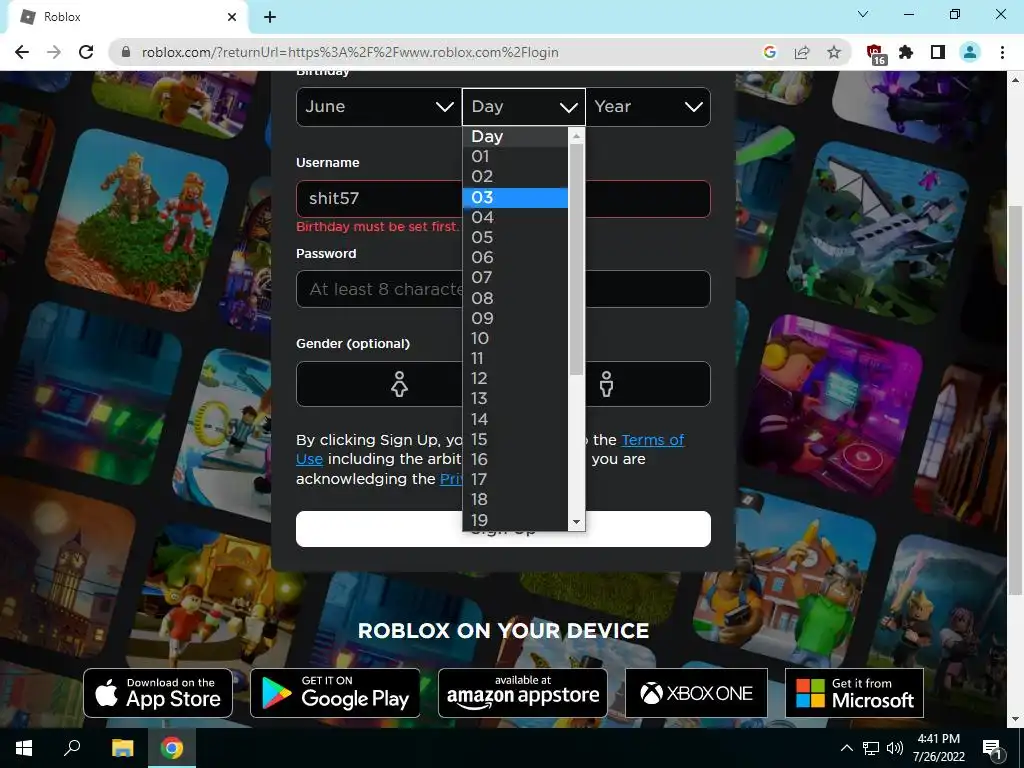Open the Chrome profile avatar

pyautogui.click(x=970, y=52)
